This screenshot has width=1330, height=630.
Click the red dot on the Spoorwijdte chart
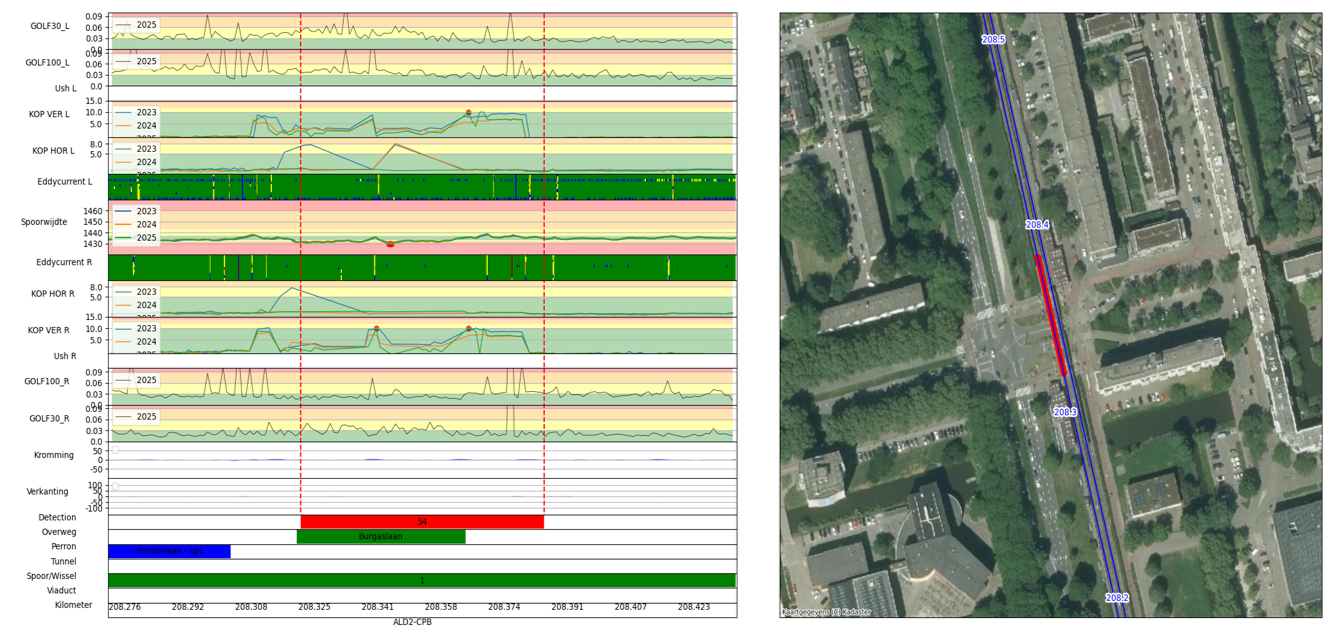click(x=390, y=244)
